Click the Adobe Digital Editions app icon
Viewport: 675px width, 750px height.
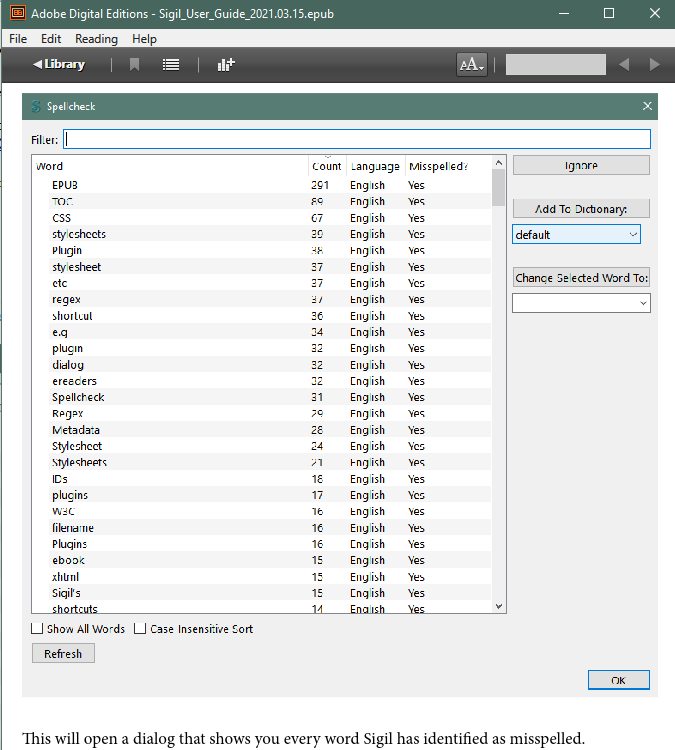tap(18, 13)
